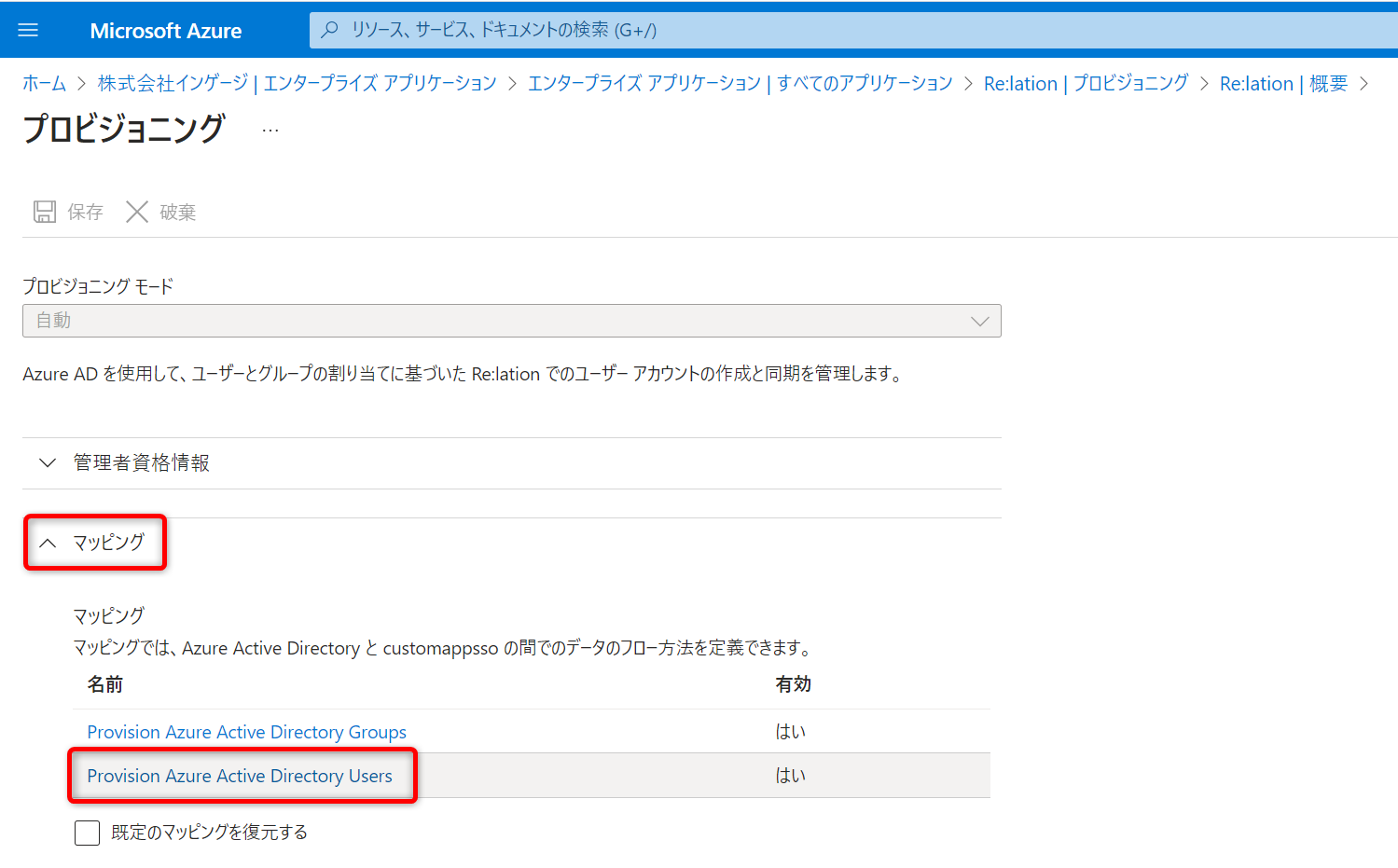Open Provision Azure Active Directory Groups mapping

(x=246, y=732)
